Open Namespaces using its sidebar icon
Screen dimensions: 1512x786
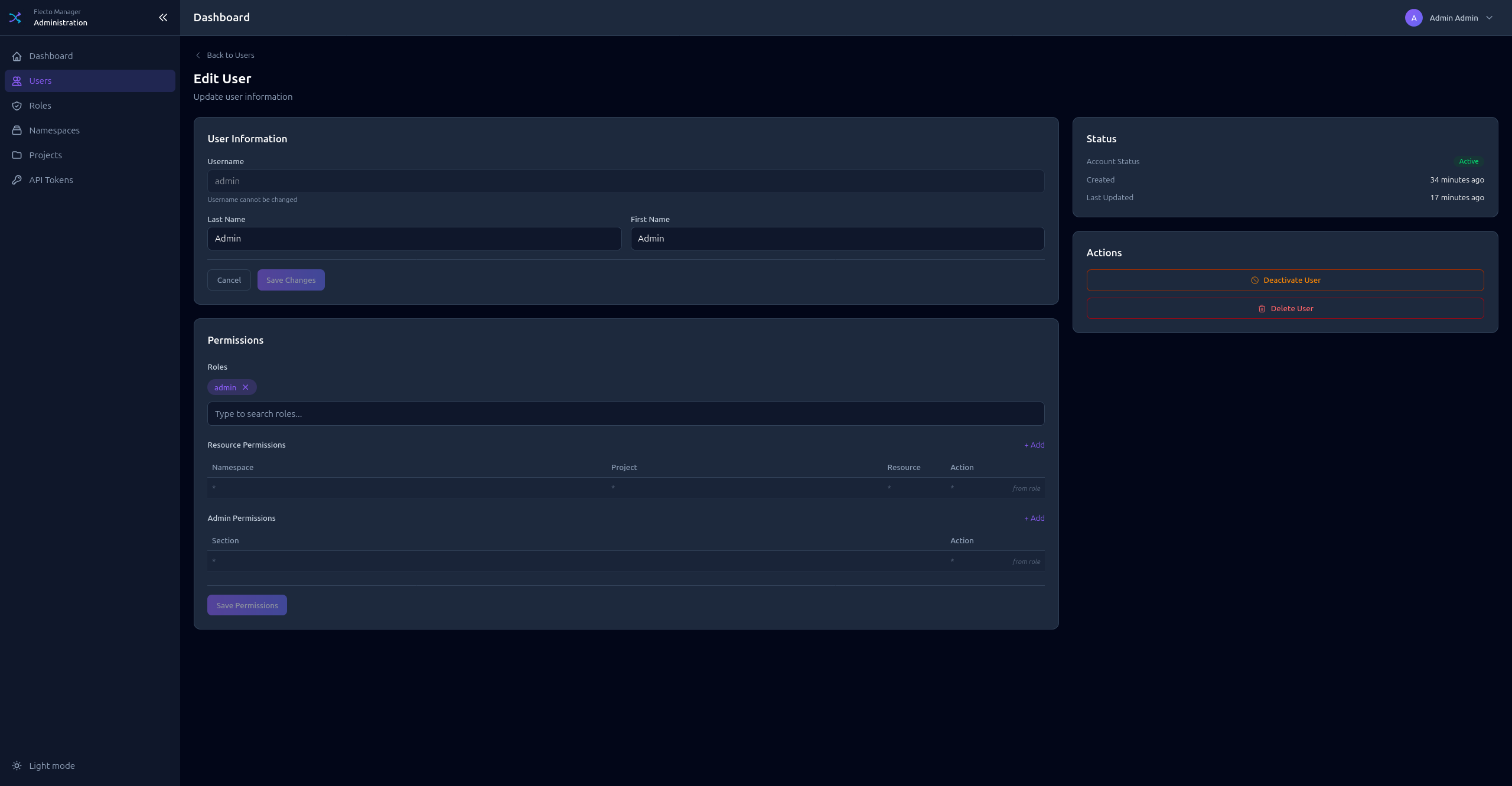pyautogui.click(x=17, y=130)
